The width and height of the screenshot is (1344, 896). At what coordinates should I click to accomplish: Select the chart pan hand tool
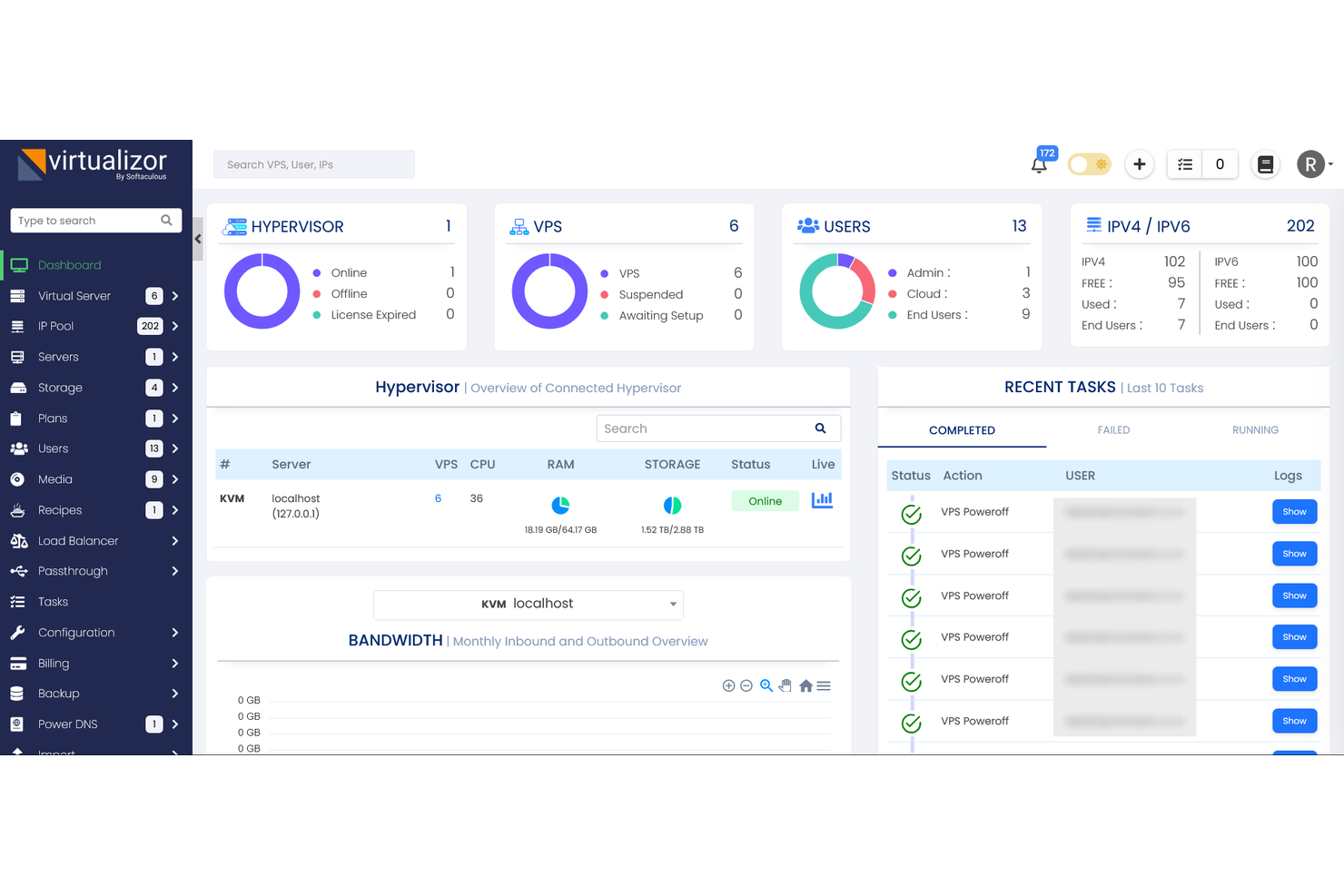[x=786, y=686]
